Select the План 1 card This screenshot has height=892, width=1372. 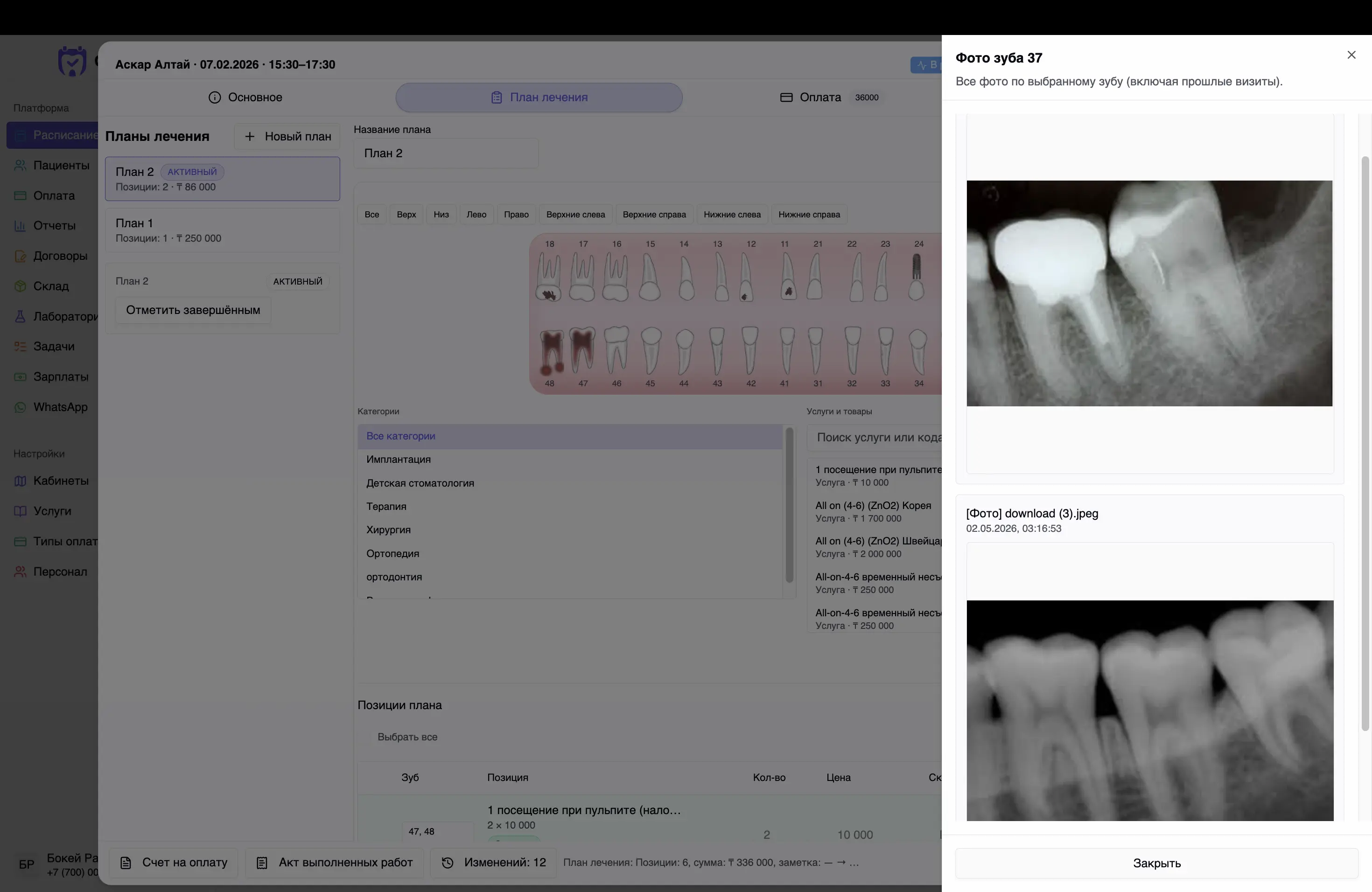(x=223, y=230)
